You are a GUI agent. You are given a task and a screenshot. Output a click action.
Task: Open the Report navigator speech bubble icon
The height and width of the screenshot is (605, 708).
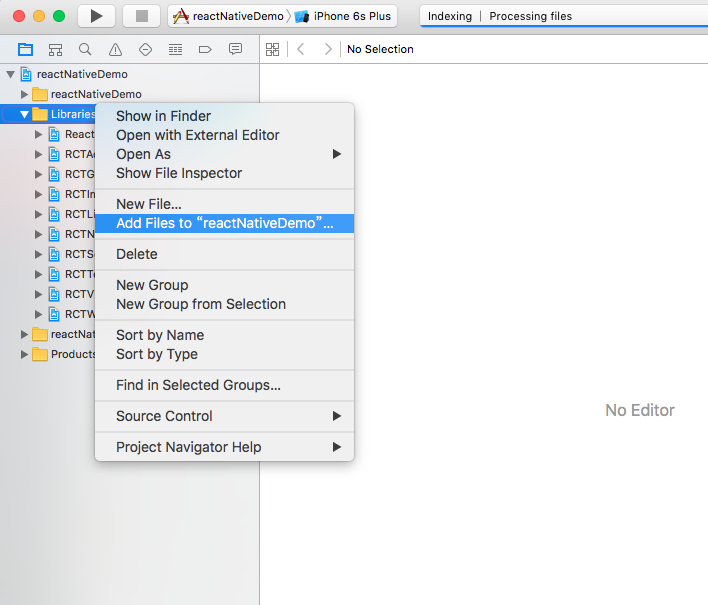click(x=235, y=49)
